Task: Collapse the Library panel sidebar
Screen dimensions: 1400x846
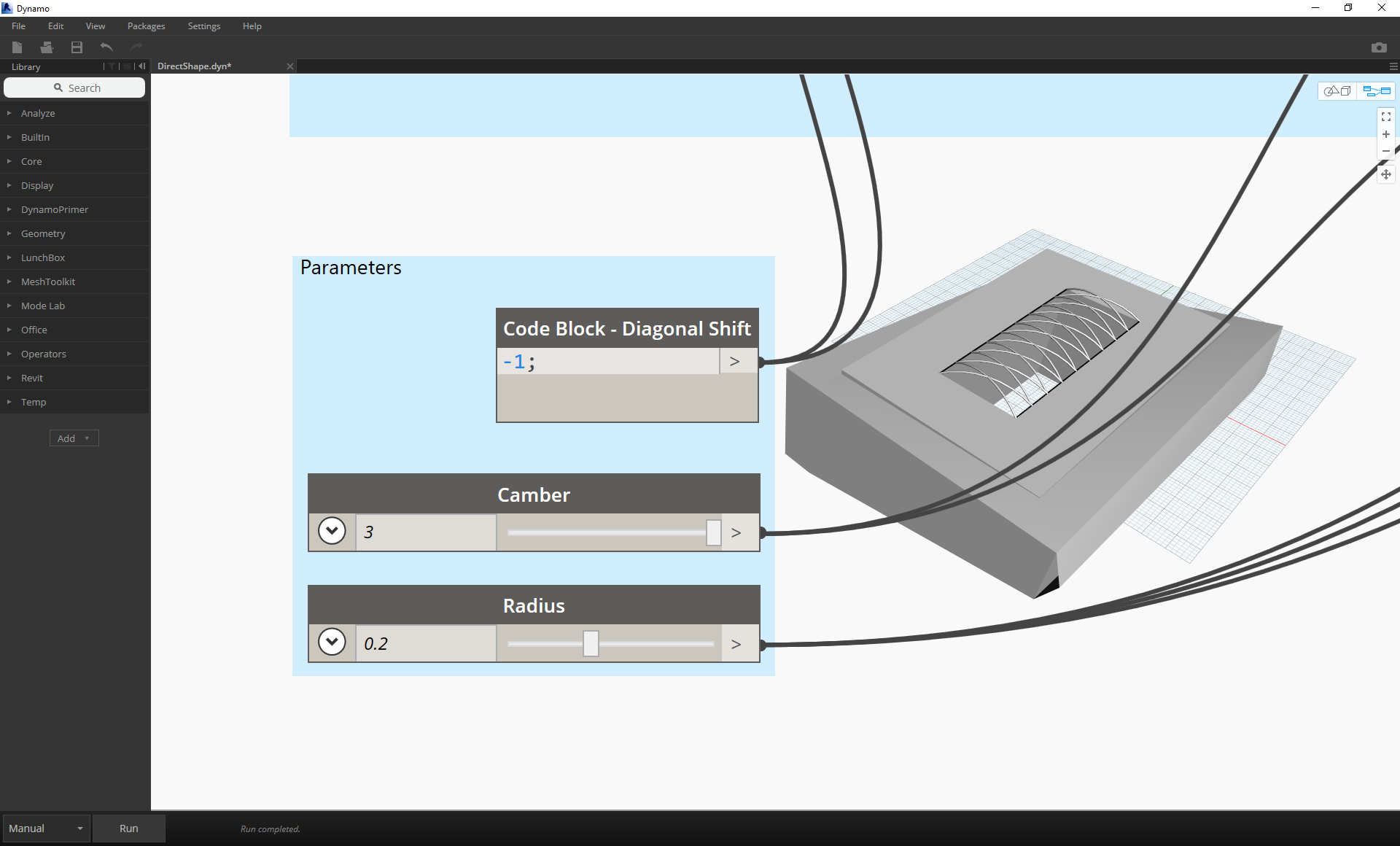Action: [142, 66]
